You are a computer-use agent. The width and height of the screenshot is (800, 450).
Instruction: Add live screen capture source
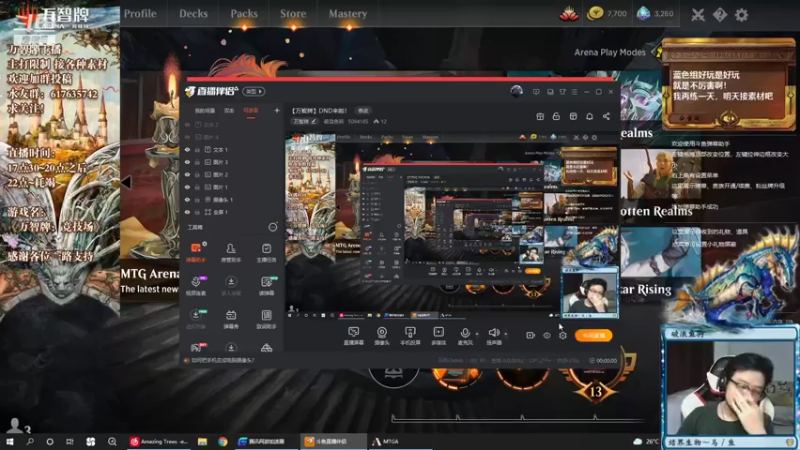(x=354, y=336)
